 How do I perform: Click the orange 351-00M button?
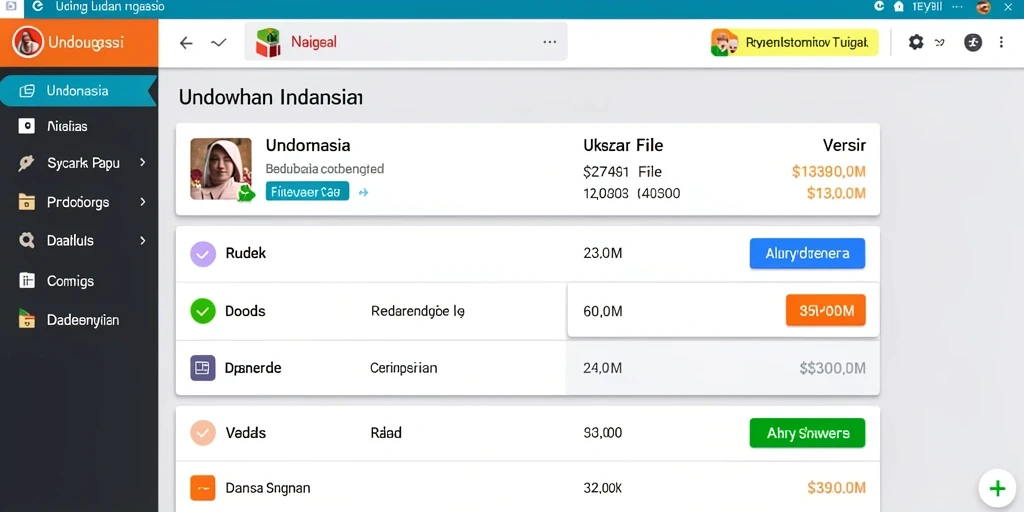pos(825,310)
